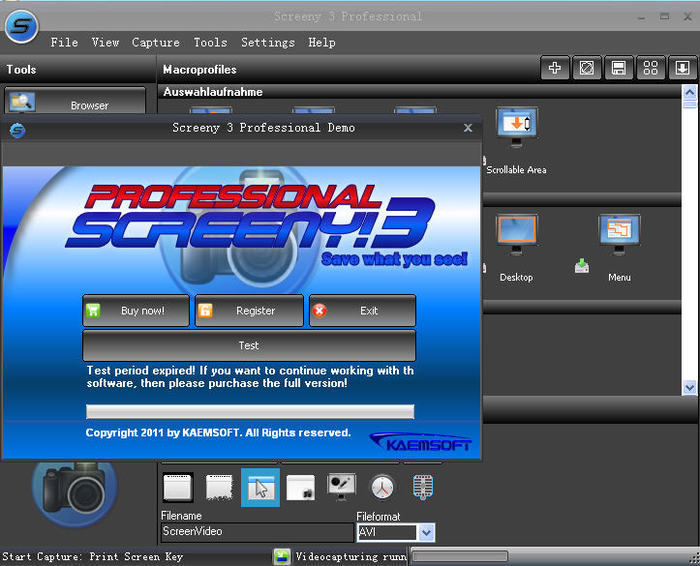Select the Scrollable Area capture profile icon
This screenshot has width=700, height=566.
(x=517, y=126)
